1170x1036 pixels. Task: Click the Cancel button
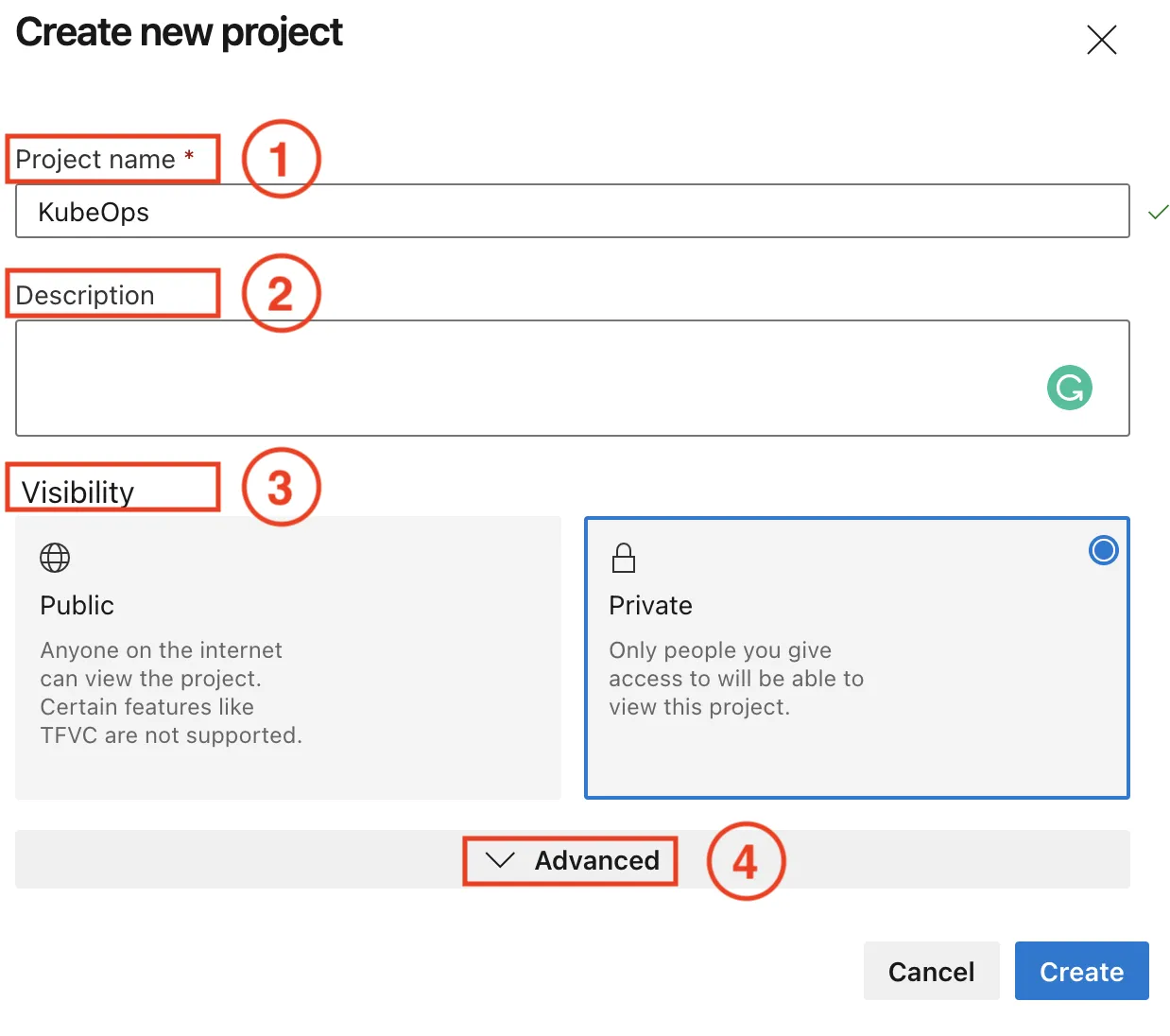[x=932, y=971]
